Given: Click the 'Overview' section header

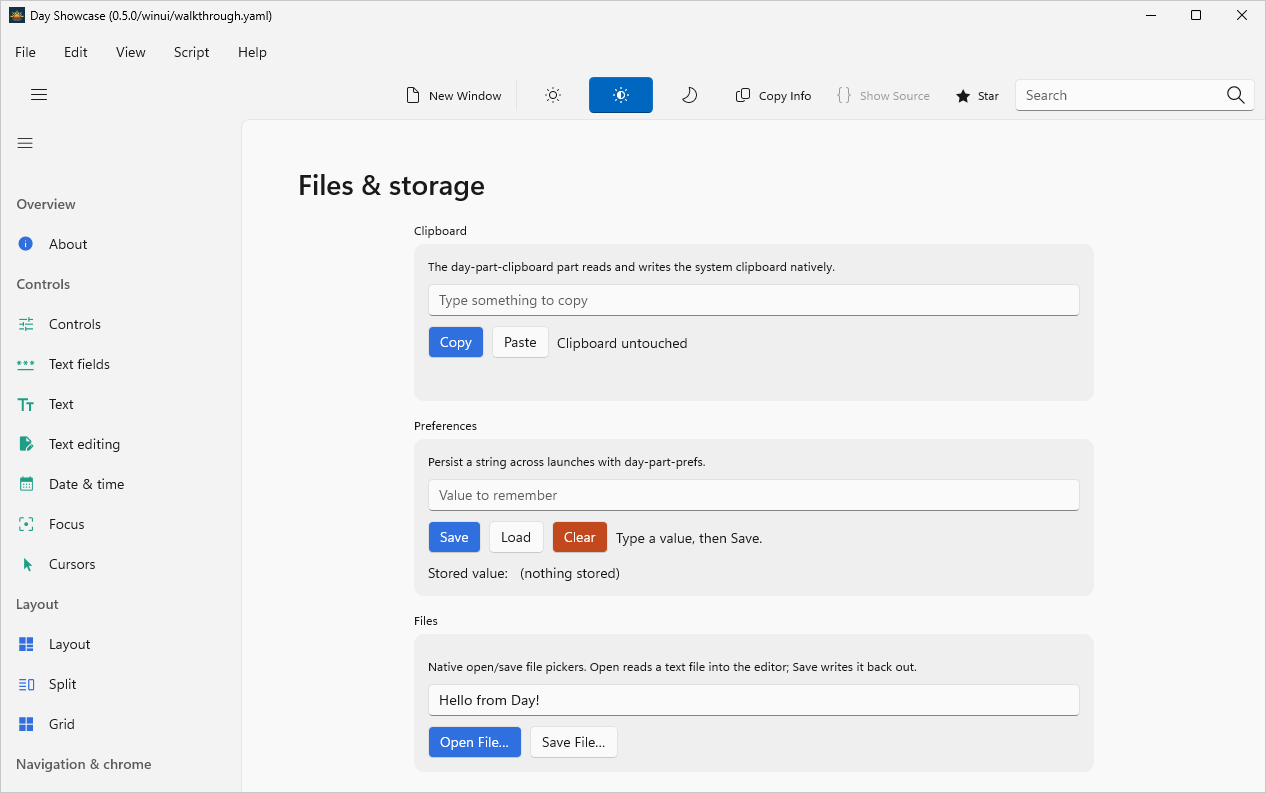Looking at the screenshot, I should coord(46,204).
